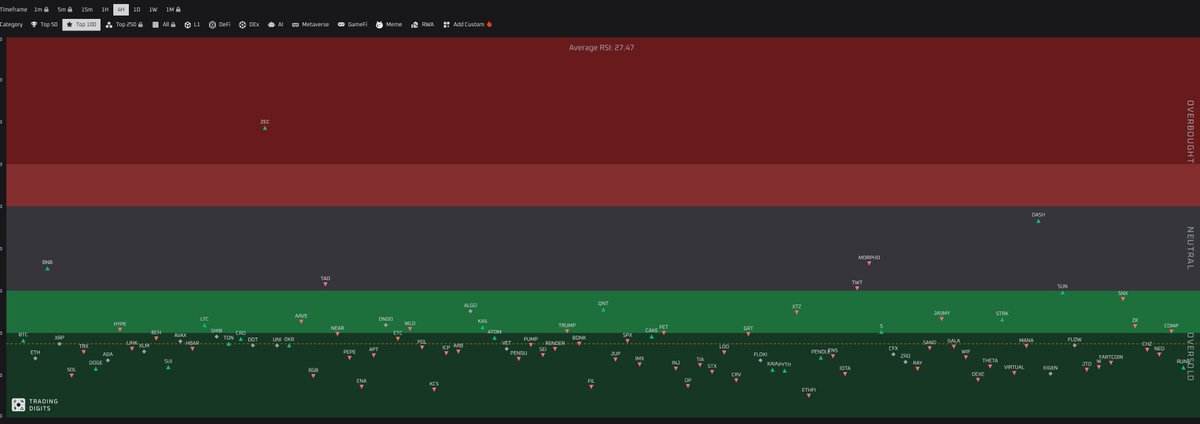Switch to 15m timeframe
The image size is (1200, 424).
coord(87,9)
